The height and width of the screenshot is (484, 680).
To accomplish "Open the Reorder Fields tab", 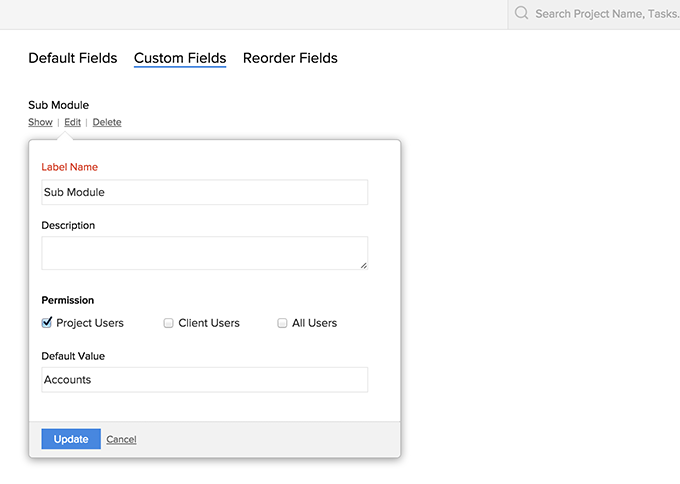I will [290, 58].
